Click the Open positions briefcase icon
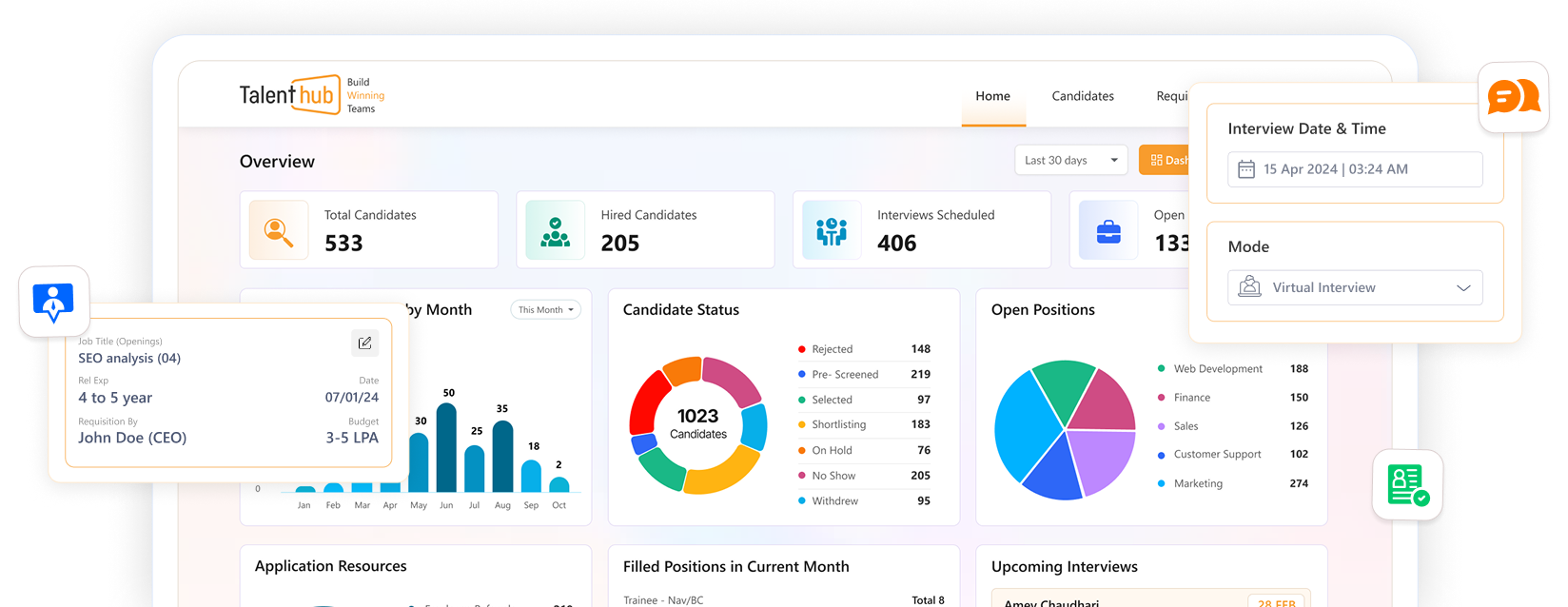 pos(1108,230)
